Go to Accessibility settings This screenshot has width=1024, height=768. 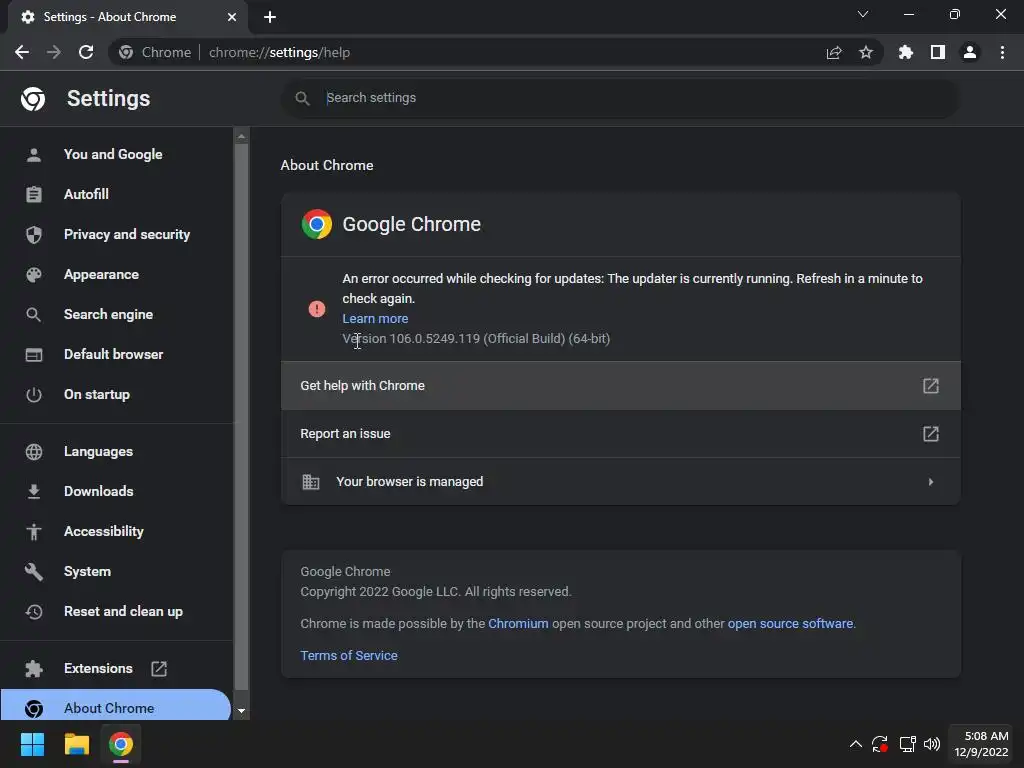[104, 532]
